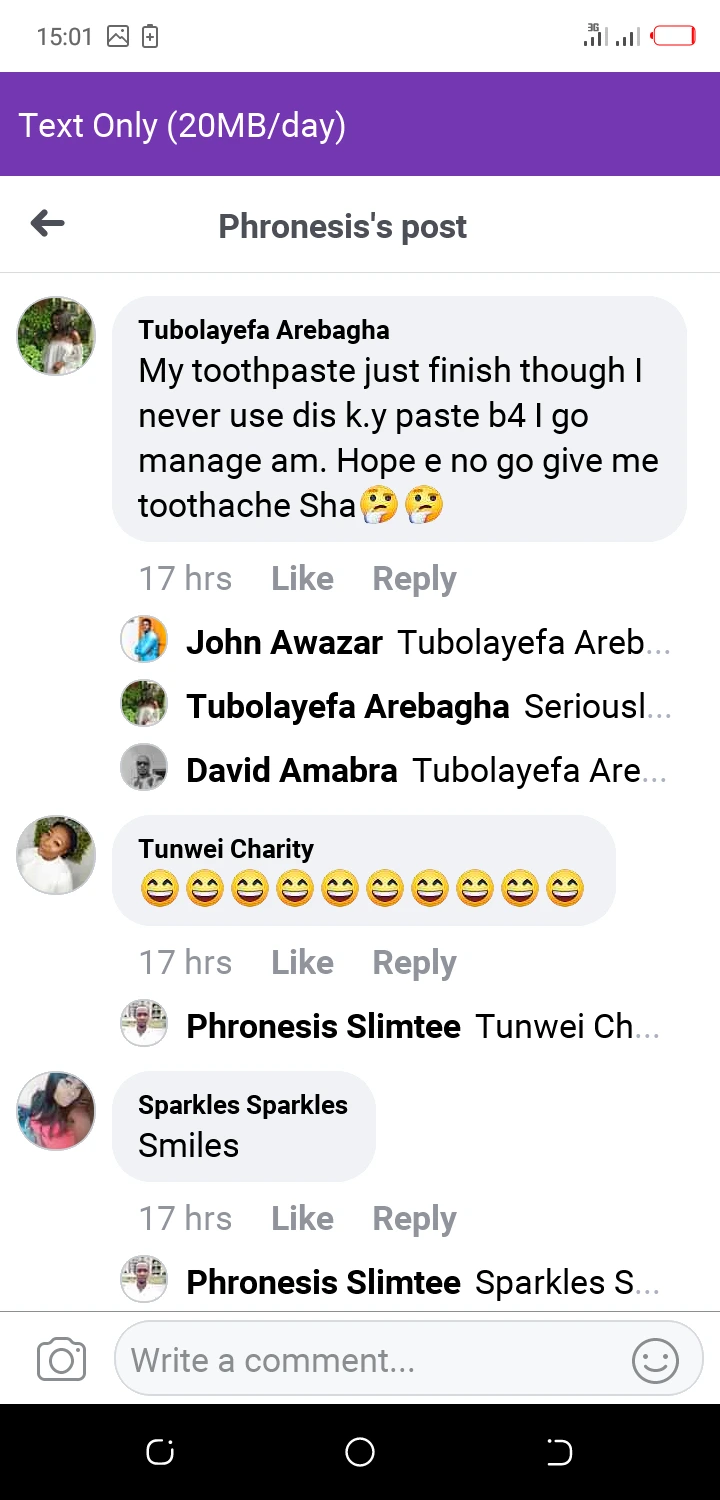Reply to Sparkles Sparkles' comment
This screenshot has height=1500, width=720.
[414, 1219]
